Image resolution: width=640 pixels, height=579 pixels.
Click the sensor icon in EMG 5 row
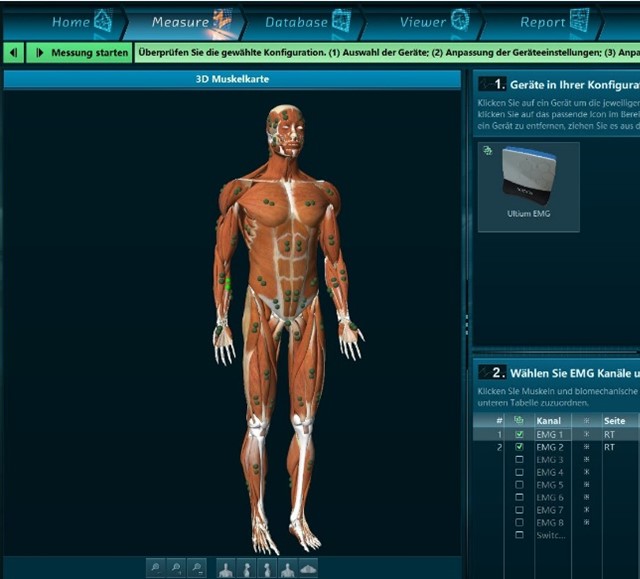[x=587, y=485]
